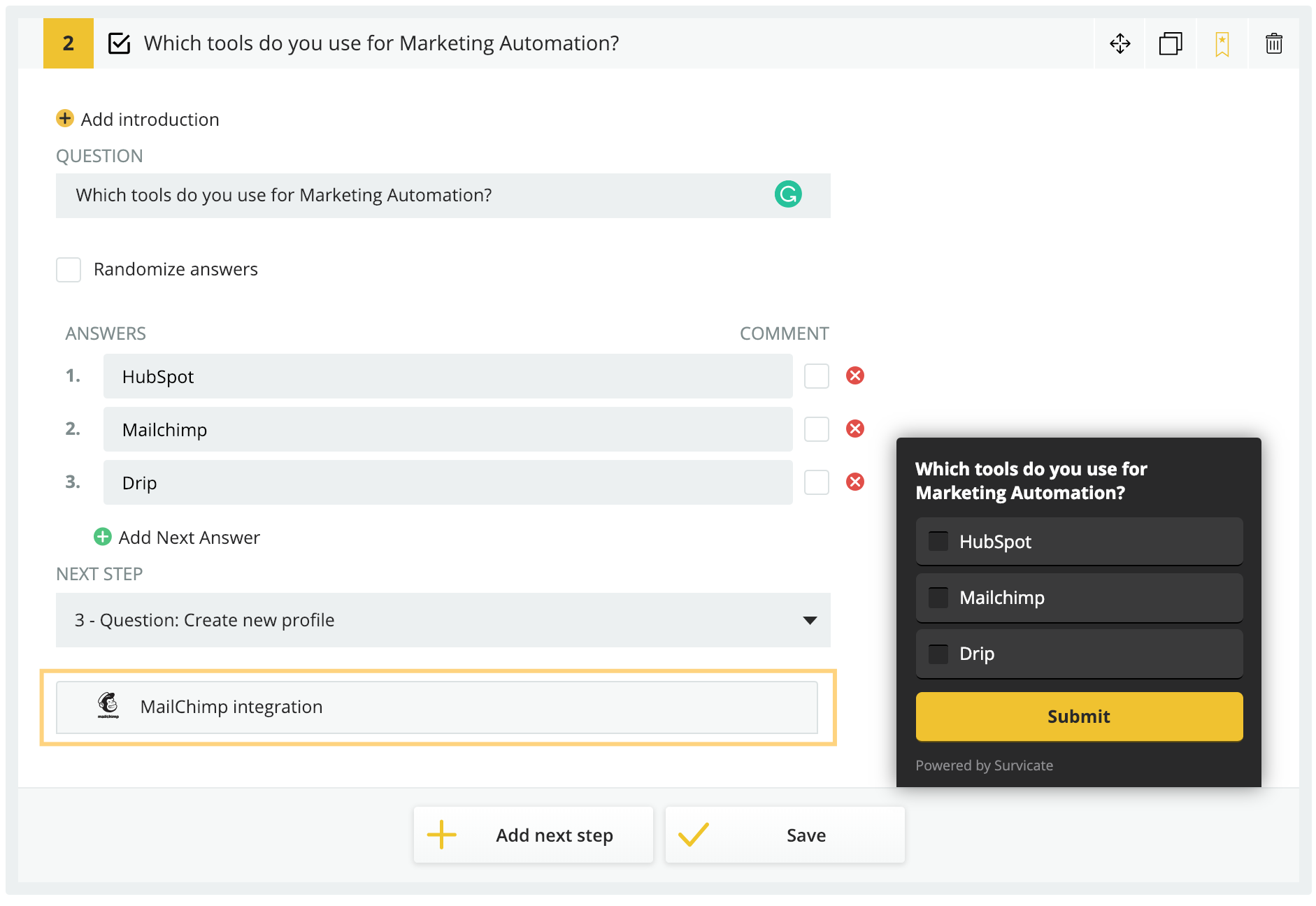Remove the HubSpot answer with the red X
Viewport: 1316px width, 906px height.
(x=854, y=375)
